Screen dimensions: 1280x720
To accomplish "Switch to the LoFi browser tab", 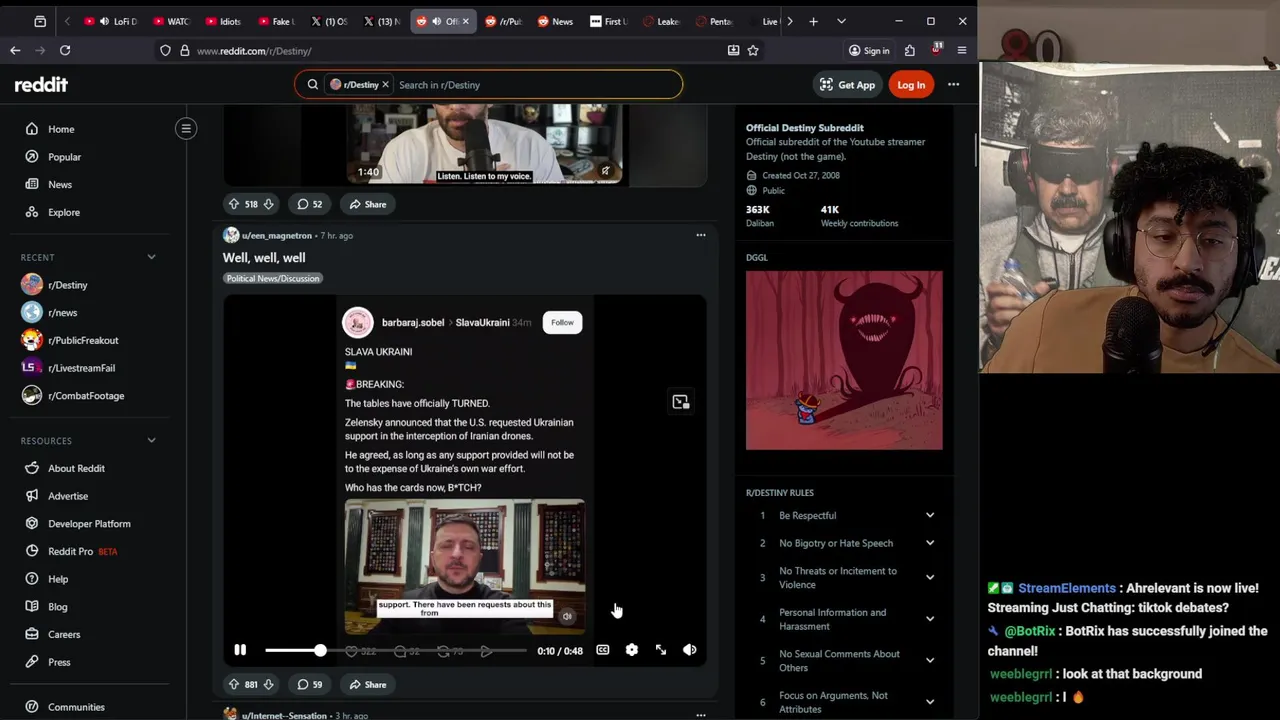I will (112, 21).
